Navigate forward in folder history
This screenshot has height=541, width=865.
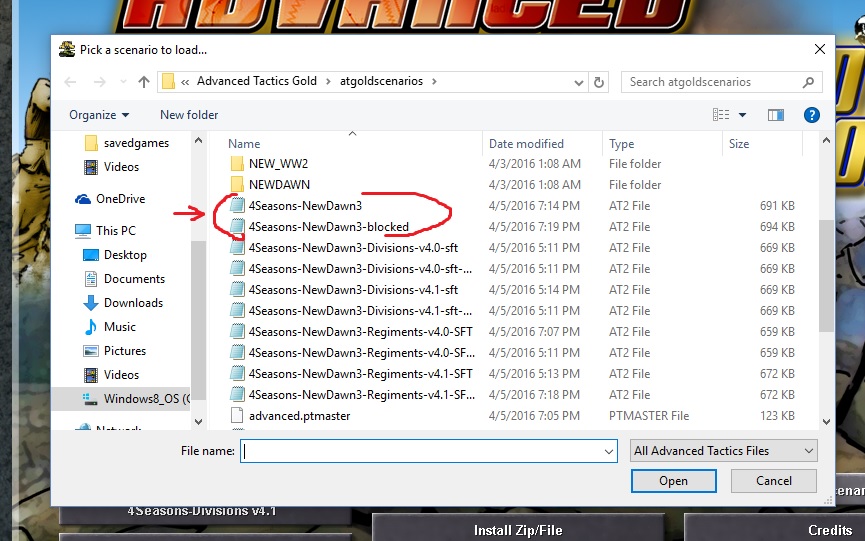coord(99,82)
